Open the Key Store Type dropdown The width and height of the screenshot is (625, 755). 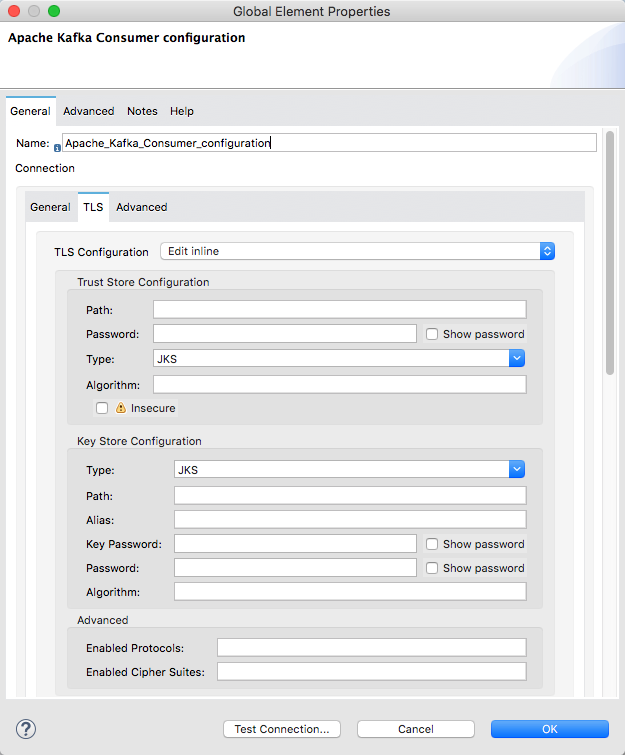point(349,468)
